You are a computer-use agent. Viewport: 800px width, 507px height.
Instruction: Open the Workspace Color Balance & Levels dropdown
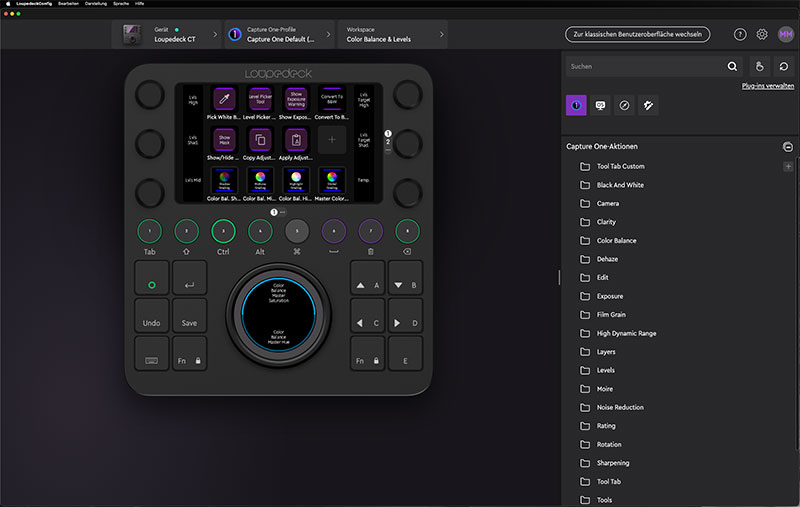(x=392, y=35)
